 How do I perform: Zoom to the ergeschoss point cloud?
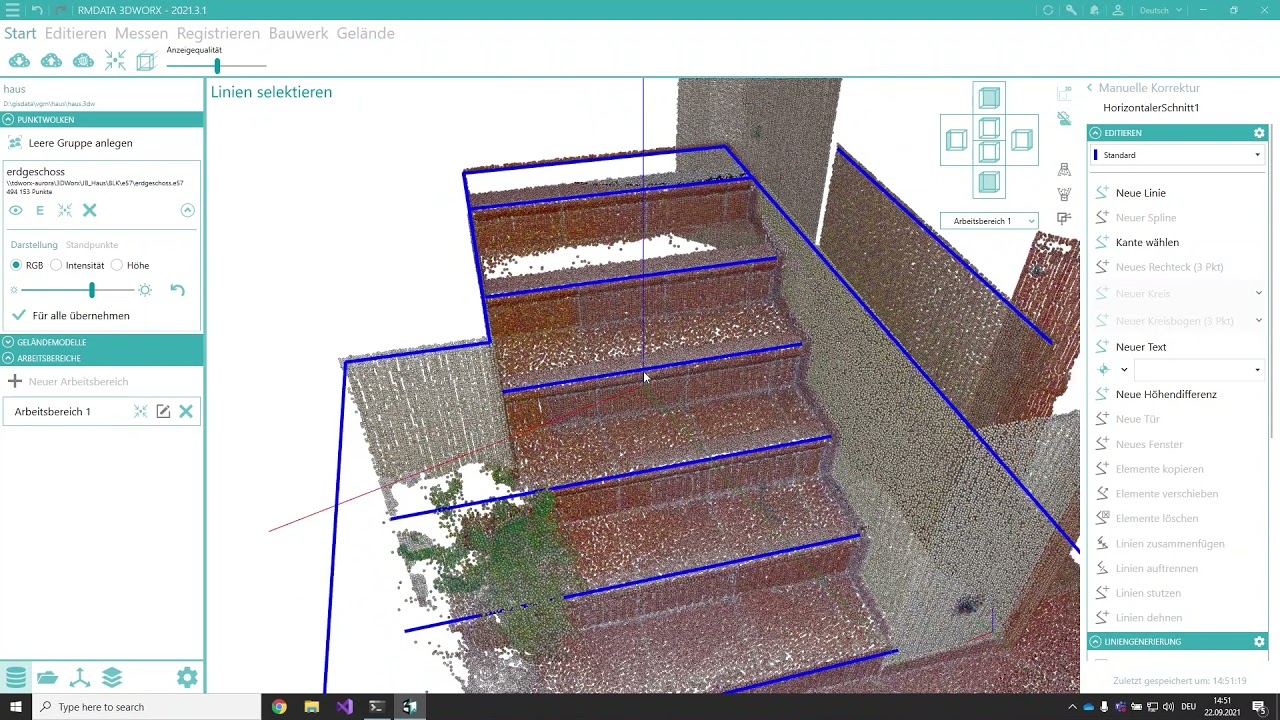tap(65, 210)
